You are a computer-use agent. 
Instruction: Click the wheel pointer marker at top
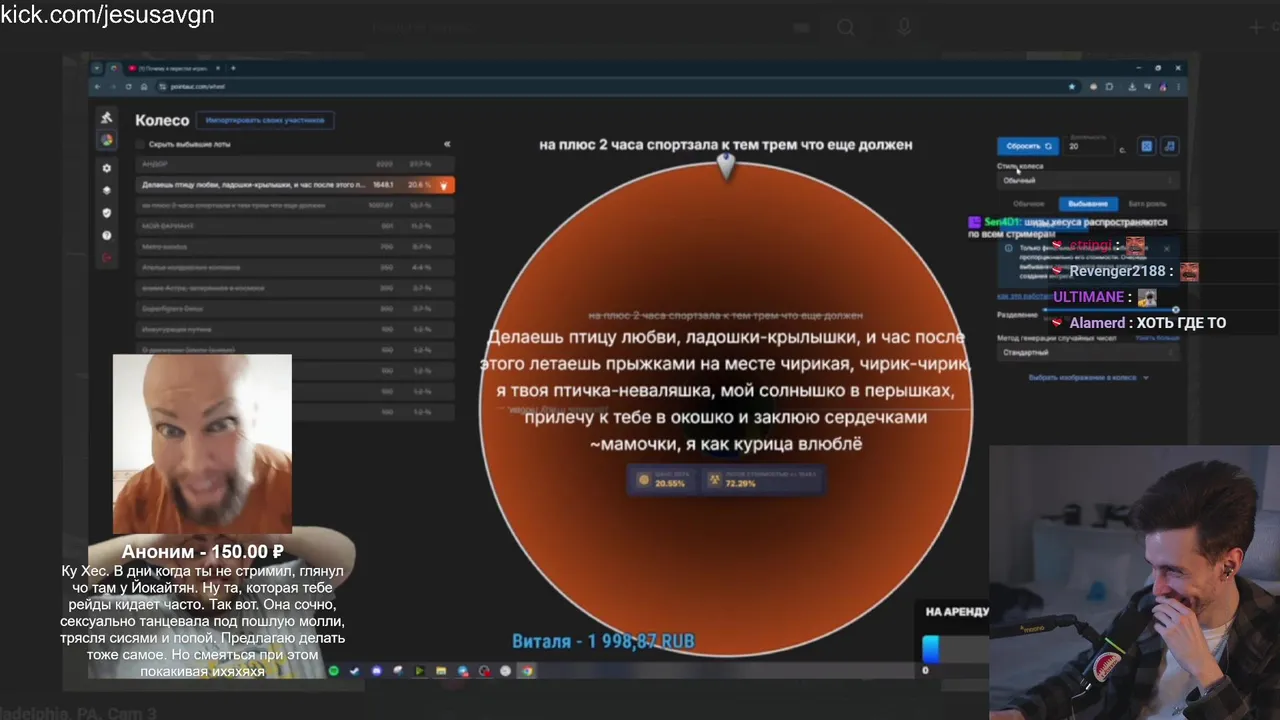click(x=726, y=167)
